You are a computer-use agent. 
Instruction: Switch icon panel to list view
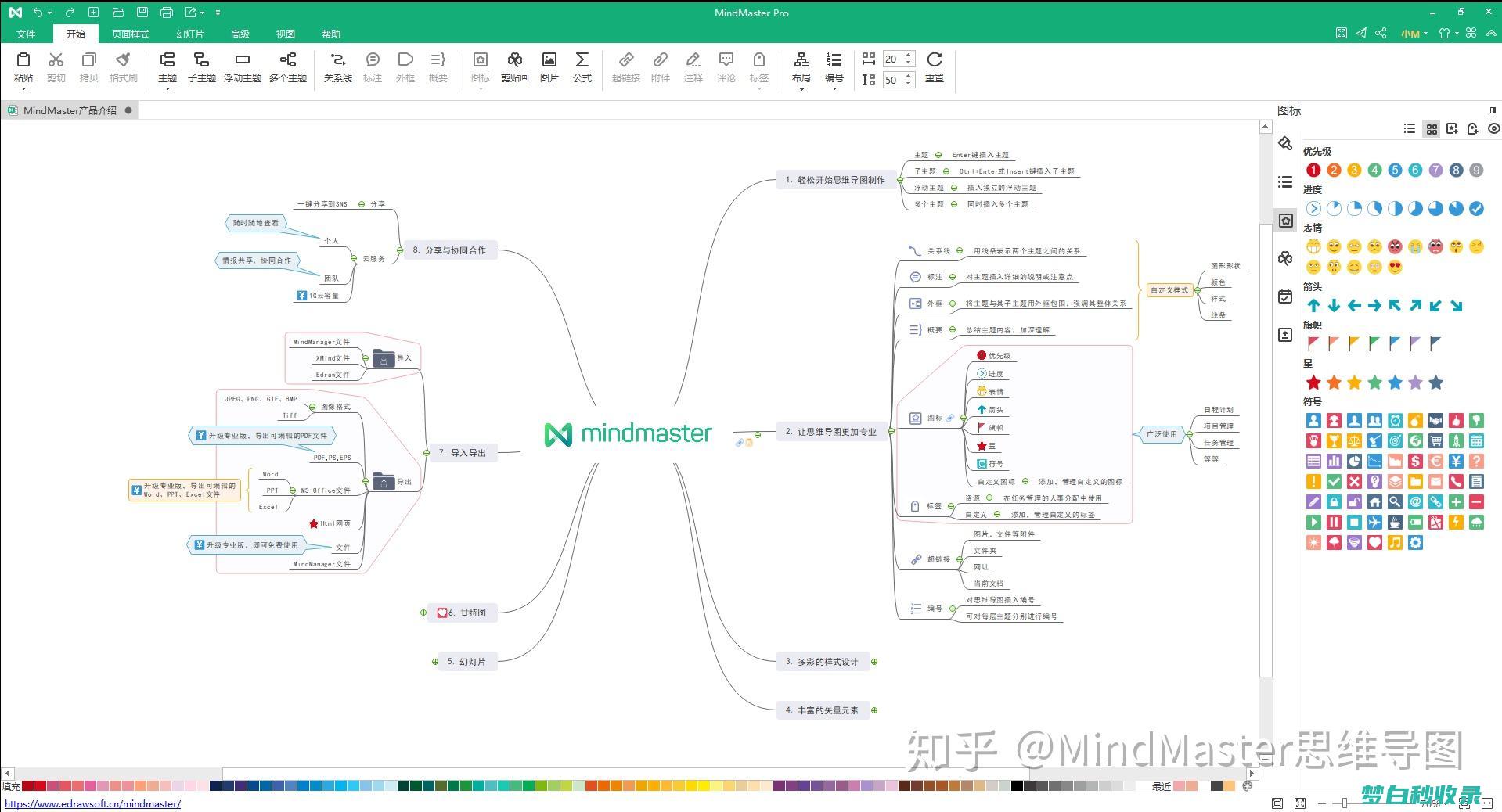1410,128
